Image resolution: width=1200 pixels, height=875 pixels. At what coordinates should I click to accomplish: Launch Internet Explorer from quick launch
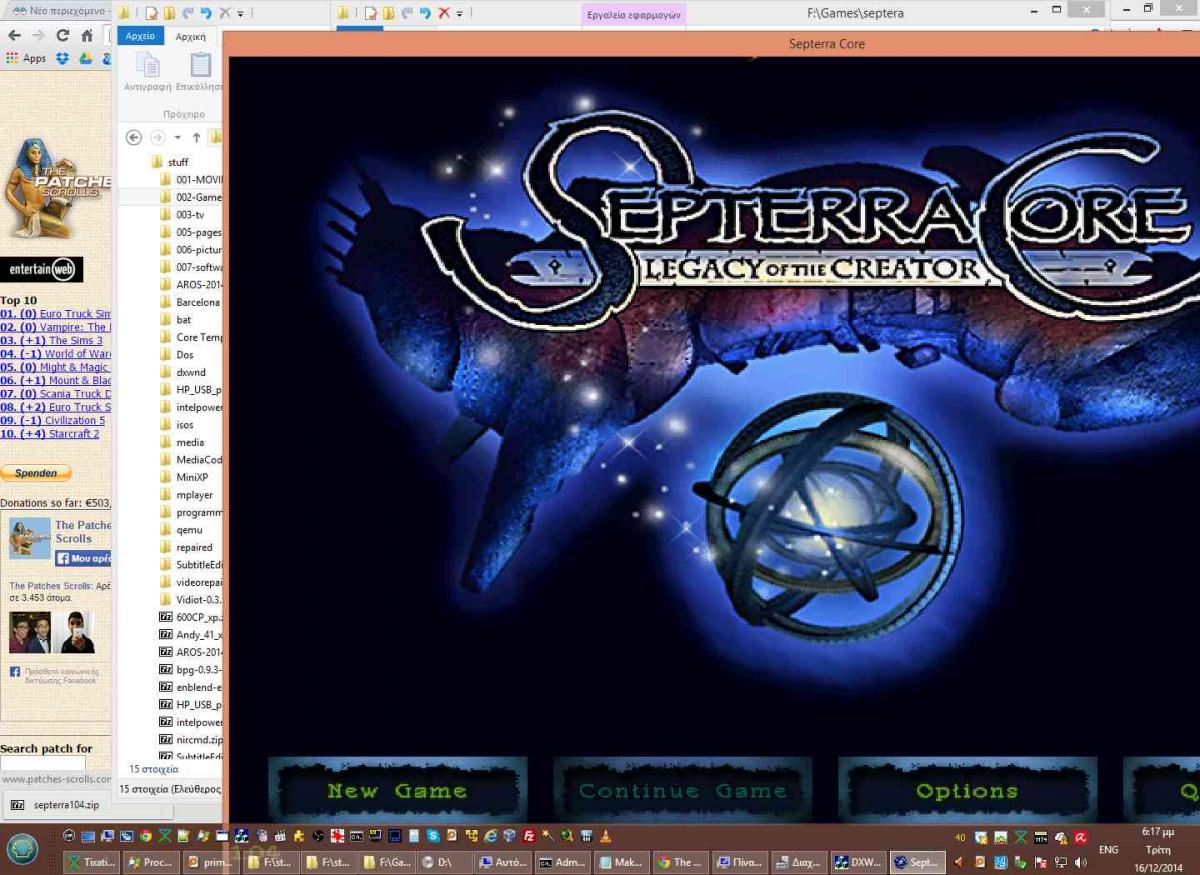point(490,836)
